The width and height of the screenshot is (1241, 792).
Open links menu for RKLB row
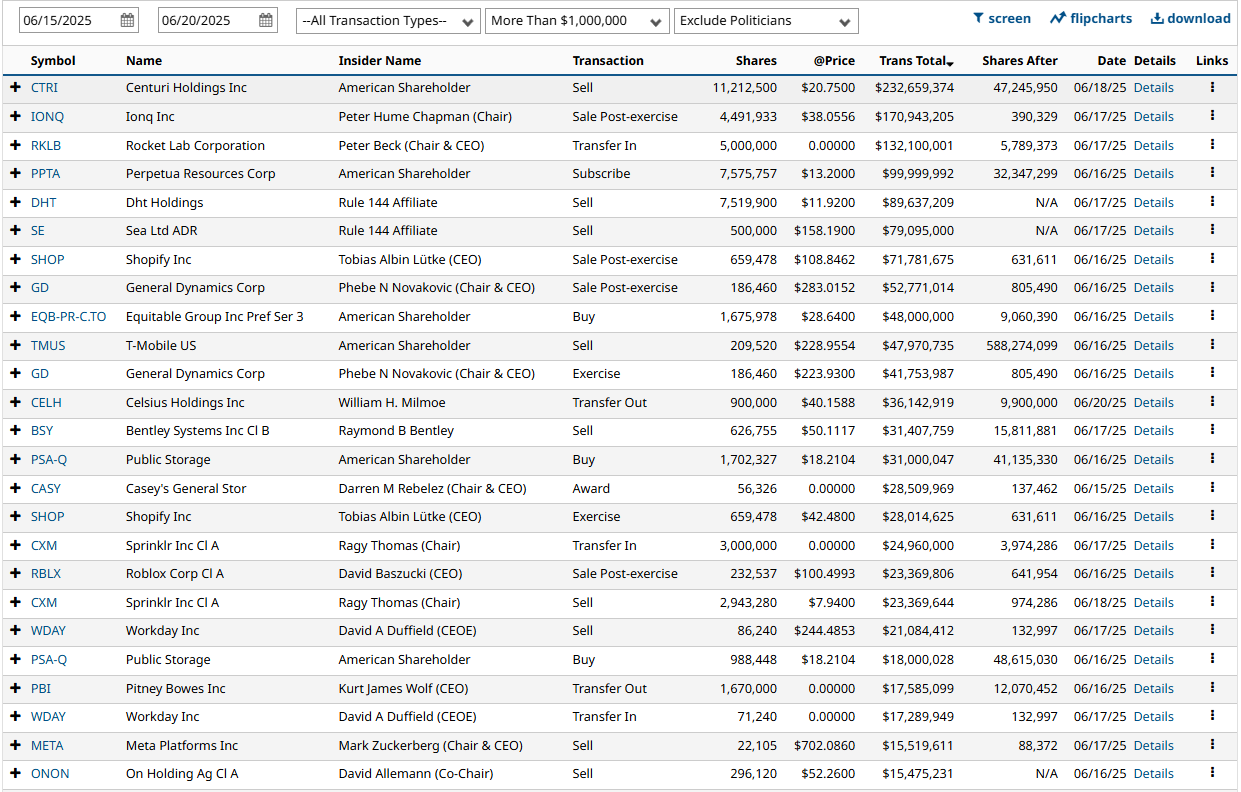click(x=1212, y=145)
